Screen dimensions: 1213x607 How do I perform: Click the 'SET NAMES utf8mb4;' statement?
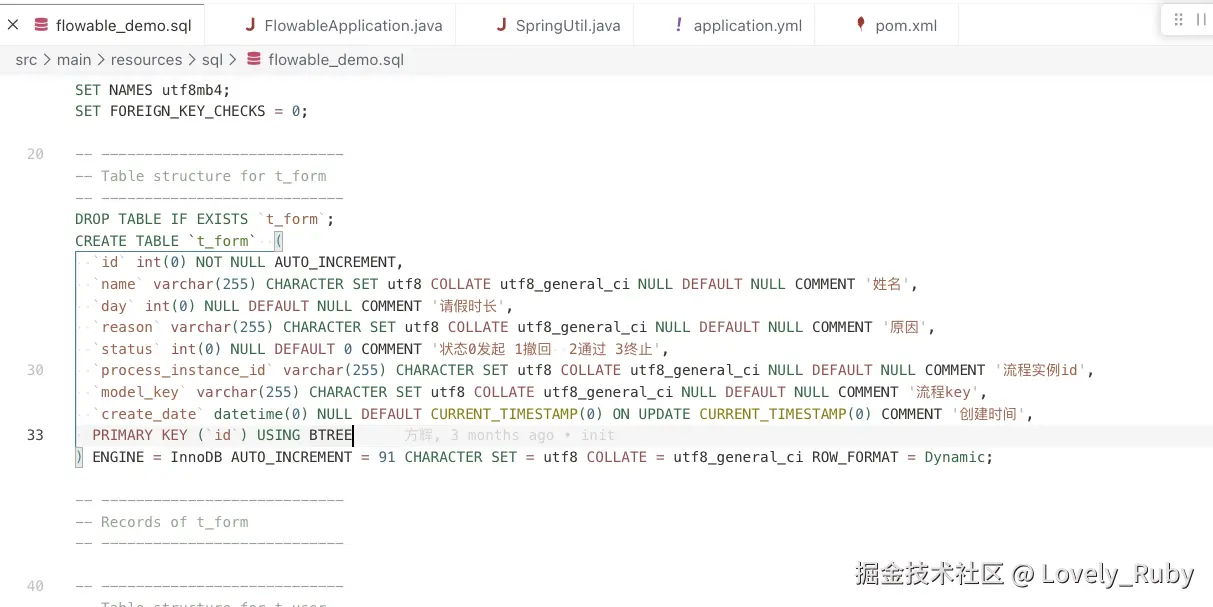153,90
